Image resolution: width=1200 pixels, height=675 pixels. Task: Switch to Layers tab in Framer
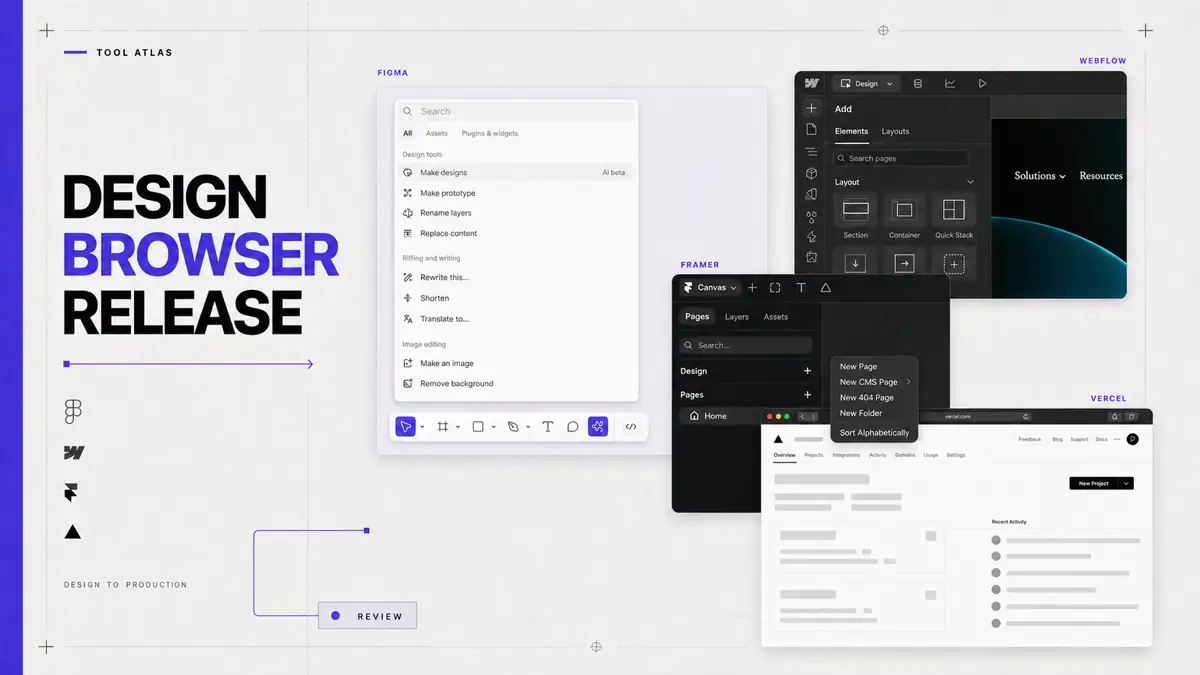pyautogui.click(x=737, y=317)
